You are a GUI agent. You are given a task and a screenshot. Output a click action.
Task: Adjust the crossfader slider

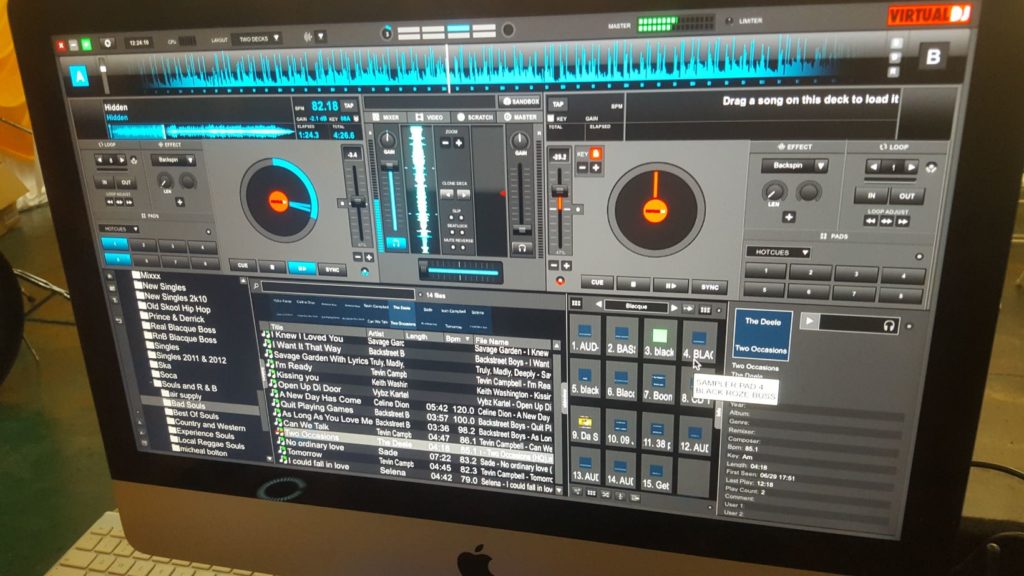pyautogui.click(x=461, y=270)
